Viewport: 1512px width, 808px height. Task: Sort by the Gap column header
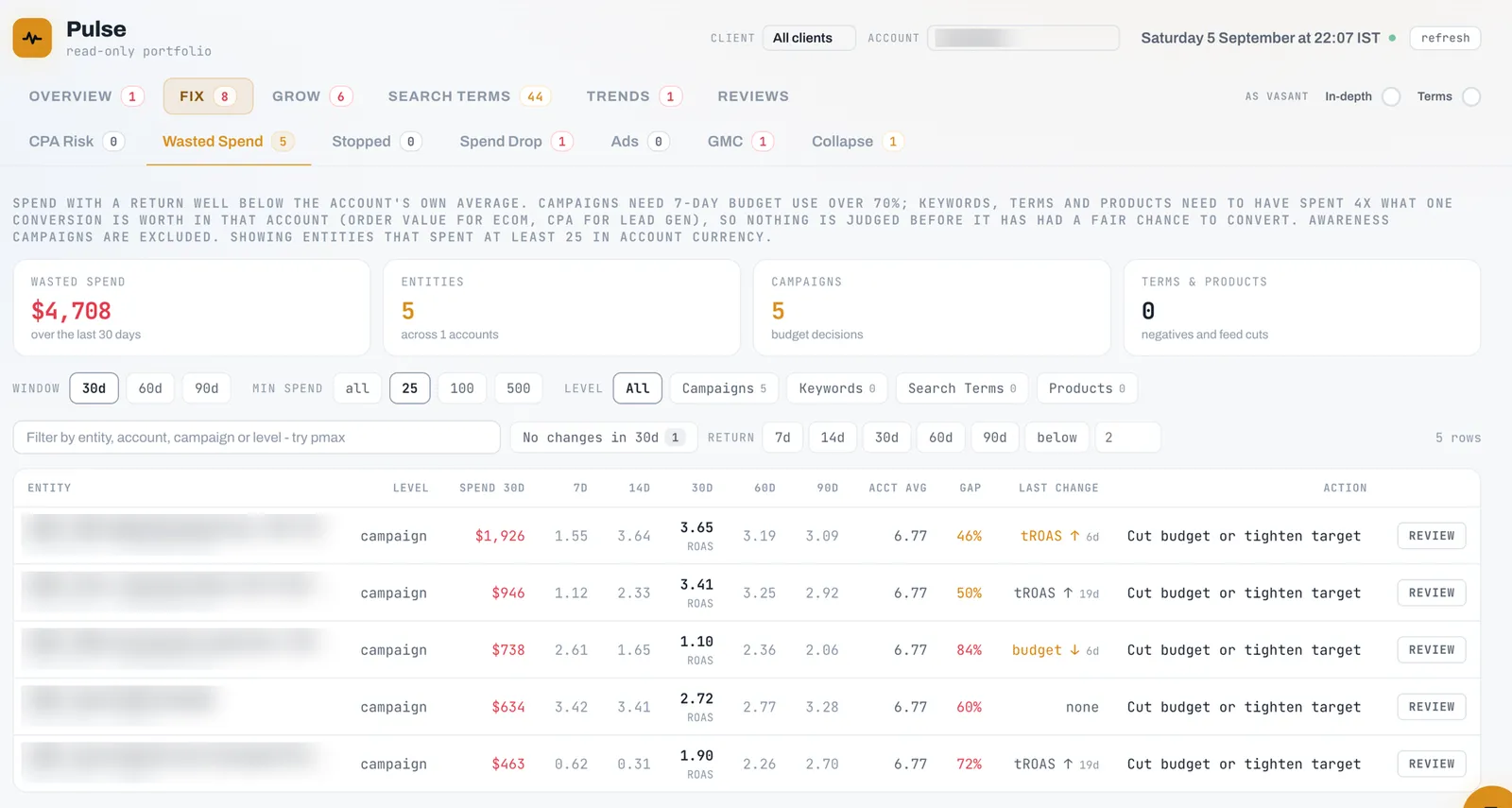[x=971, y=488]
